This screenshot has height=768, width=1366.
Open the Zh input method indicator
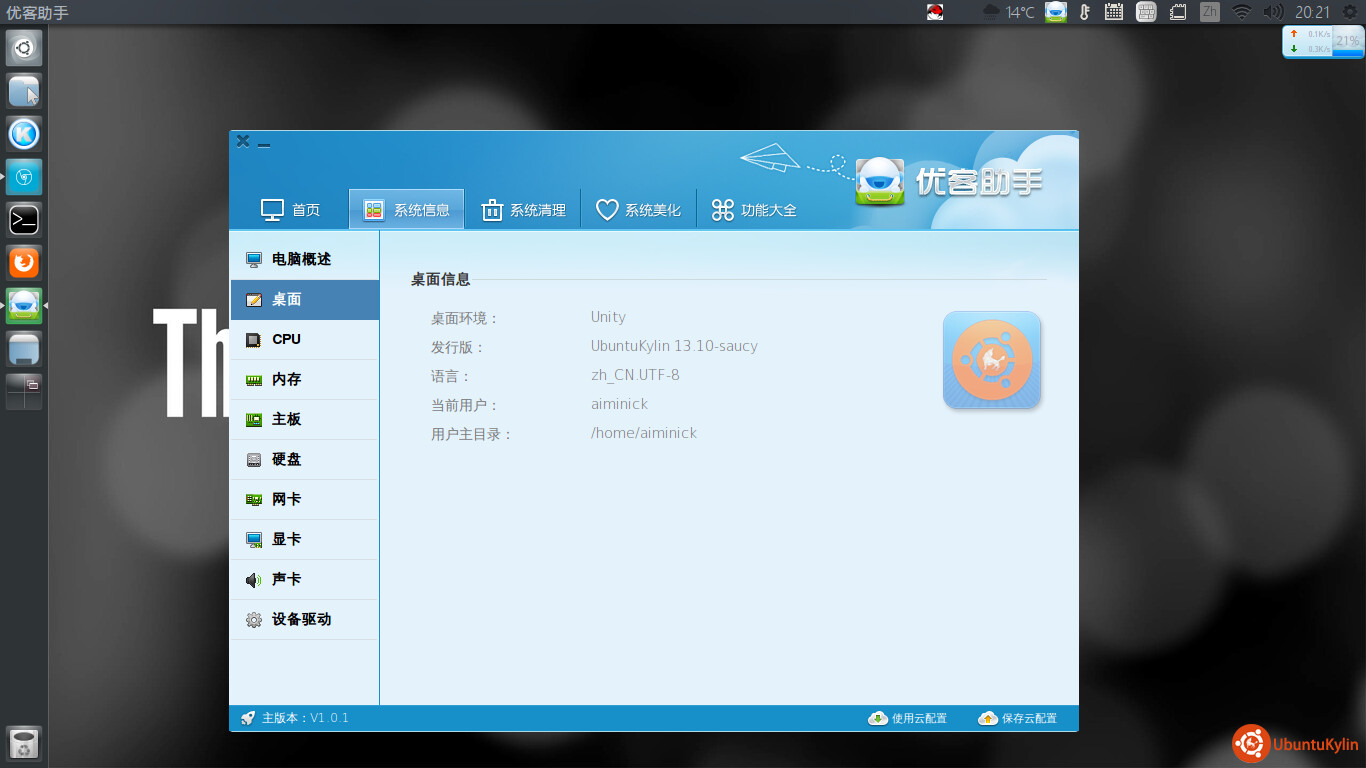point(1210,12)
